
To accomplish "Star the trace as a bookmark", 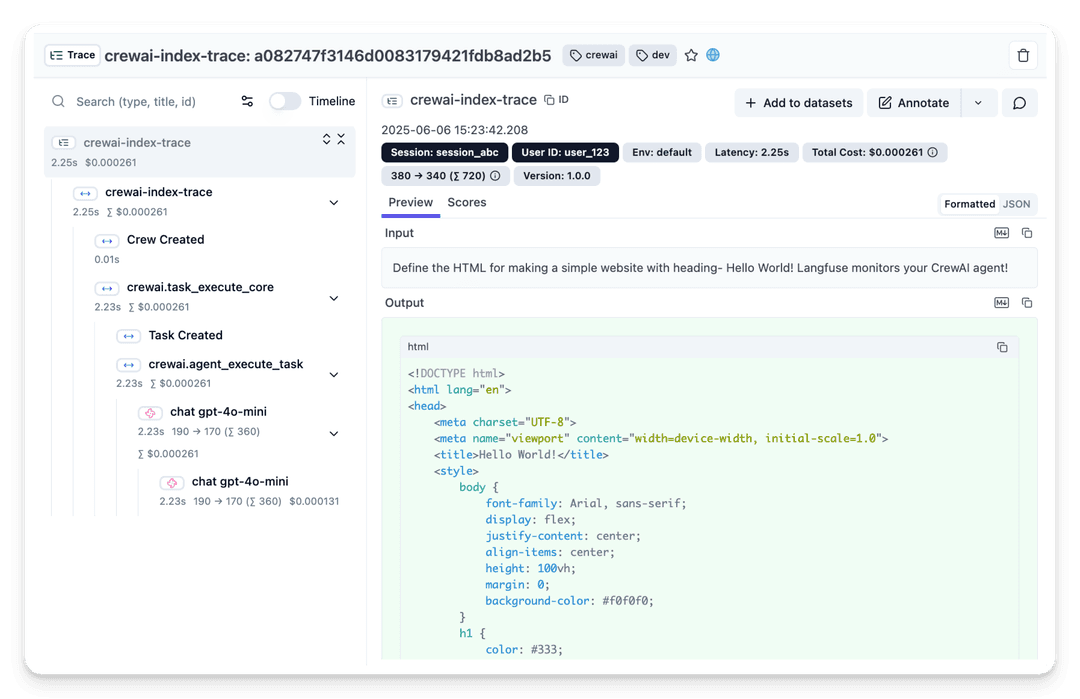I will 691,55.
